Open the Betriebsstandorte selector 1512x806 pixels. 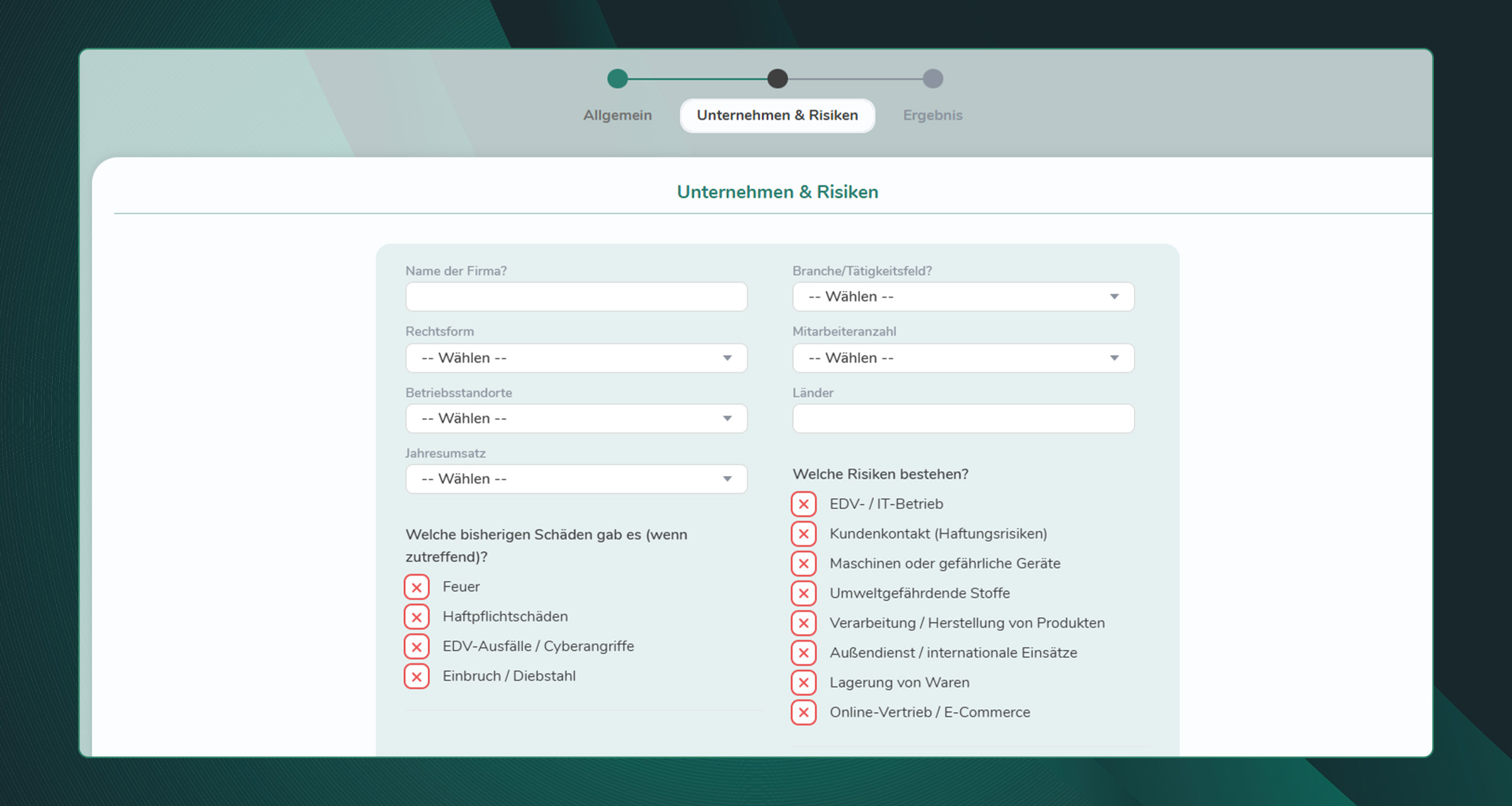[575, 418]
